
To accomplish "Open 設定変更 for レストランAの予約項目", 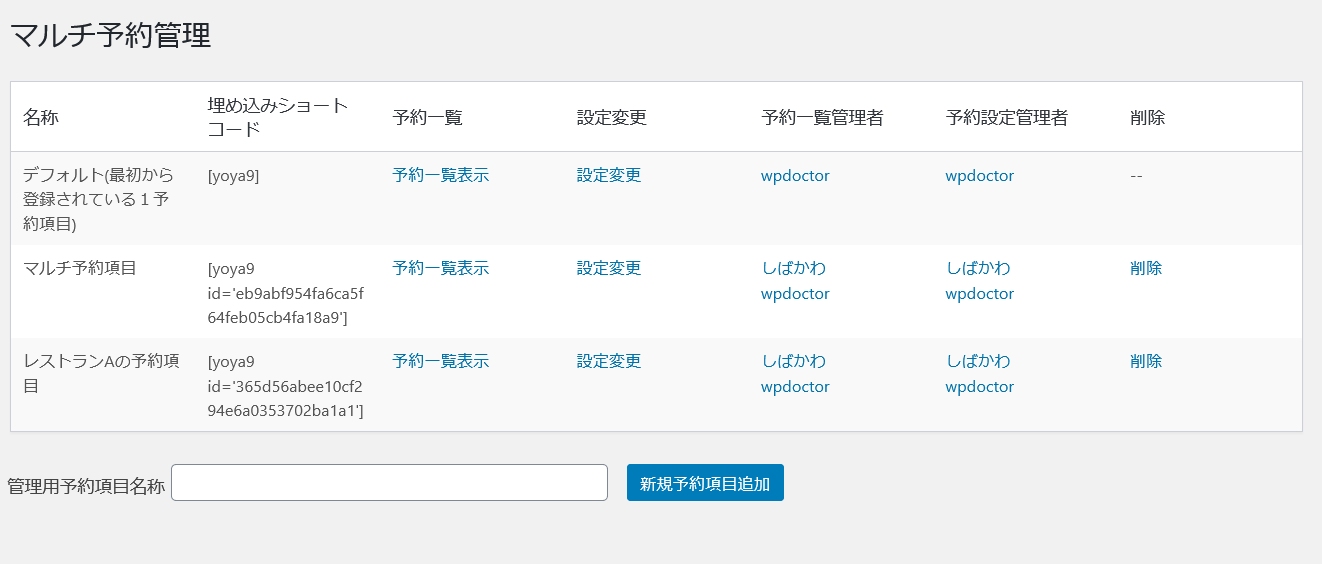I will 608,361.
